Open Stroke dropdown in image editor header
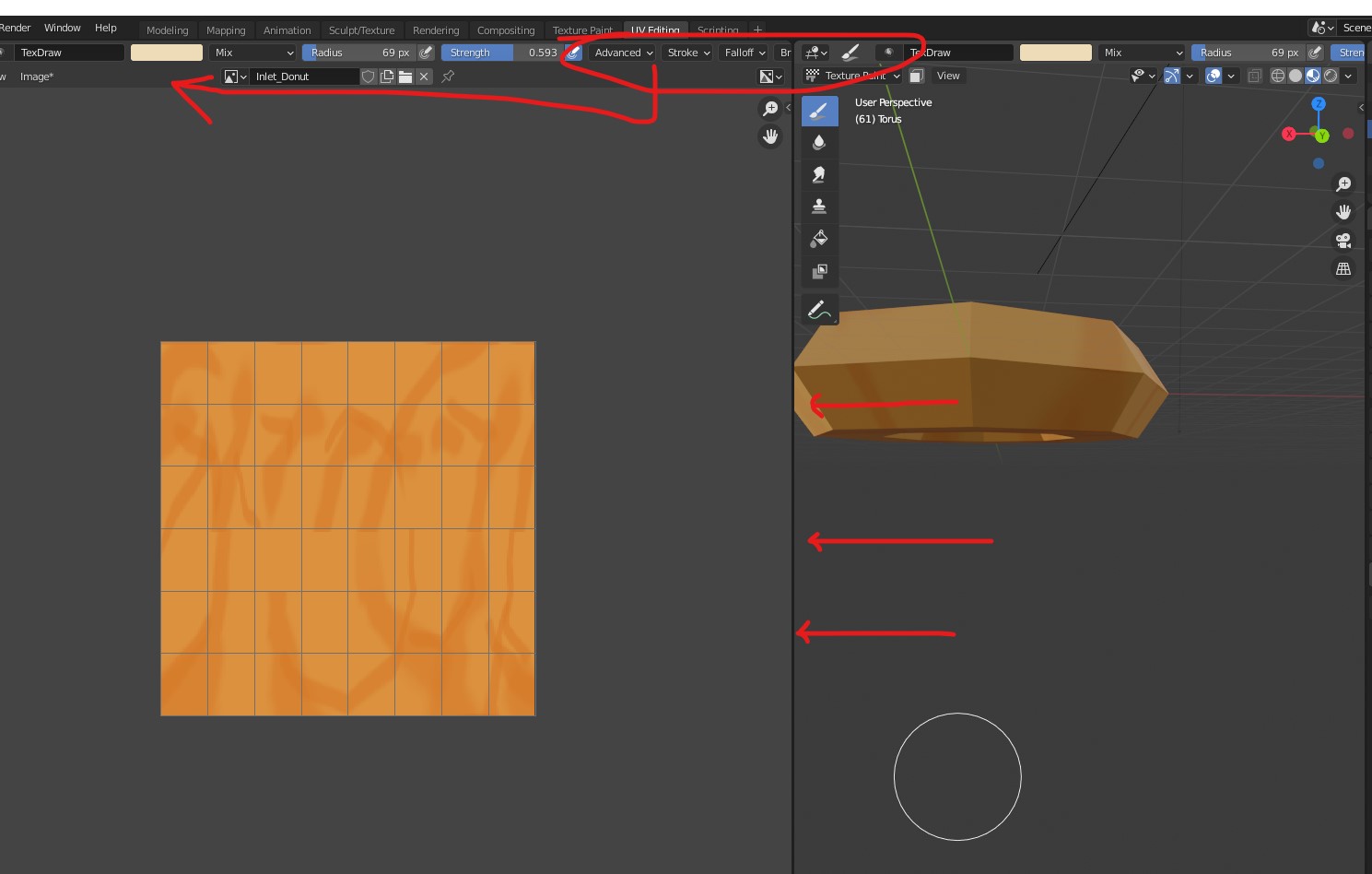Viewport: 1372px width, 874px height. (688, 53)
